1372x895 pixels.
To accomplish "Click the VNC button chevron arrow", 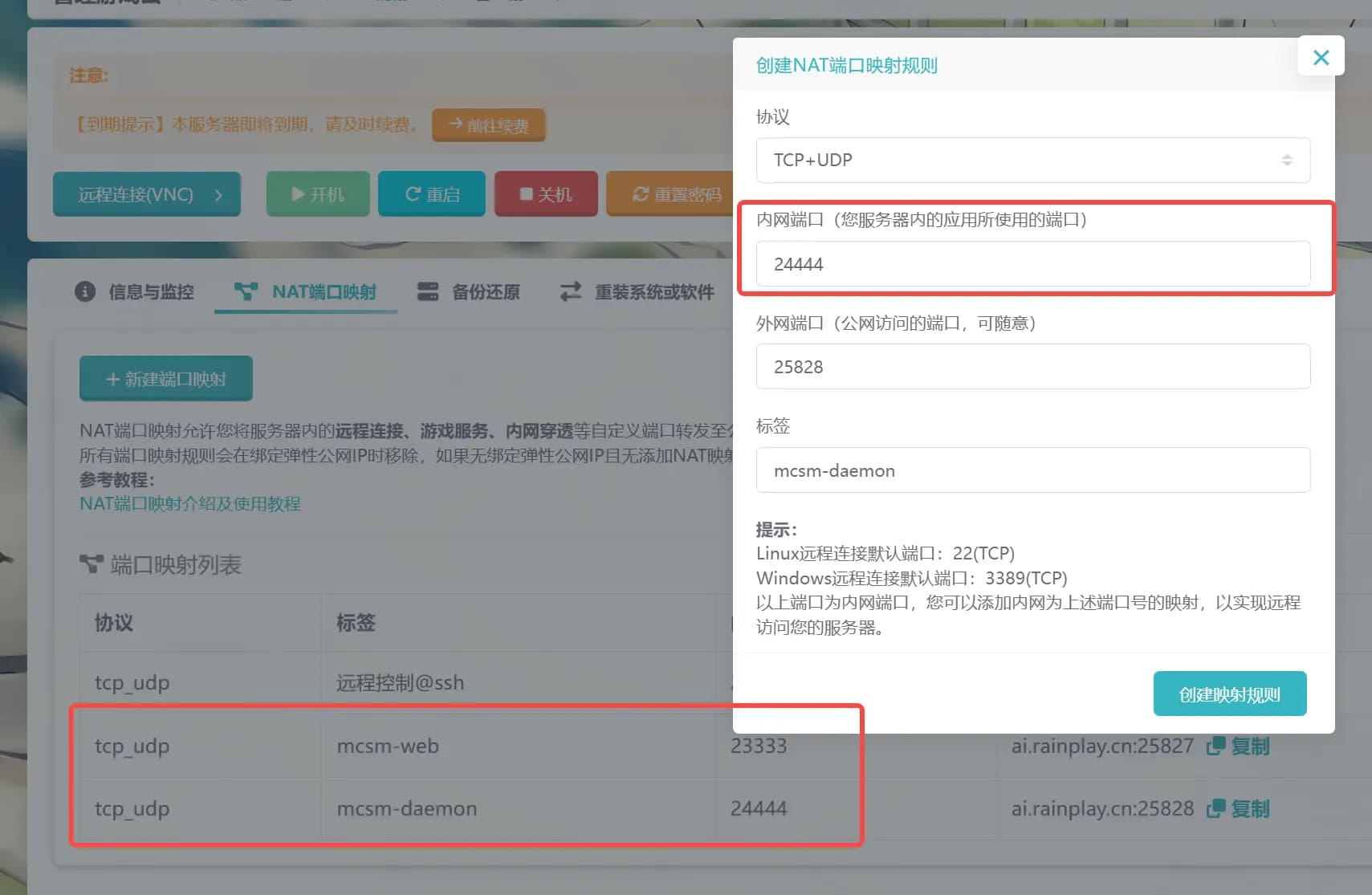I will pos(218,194).
